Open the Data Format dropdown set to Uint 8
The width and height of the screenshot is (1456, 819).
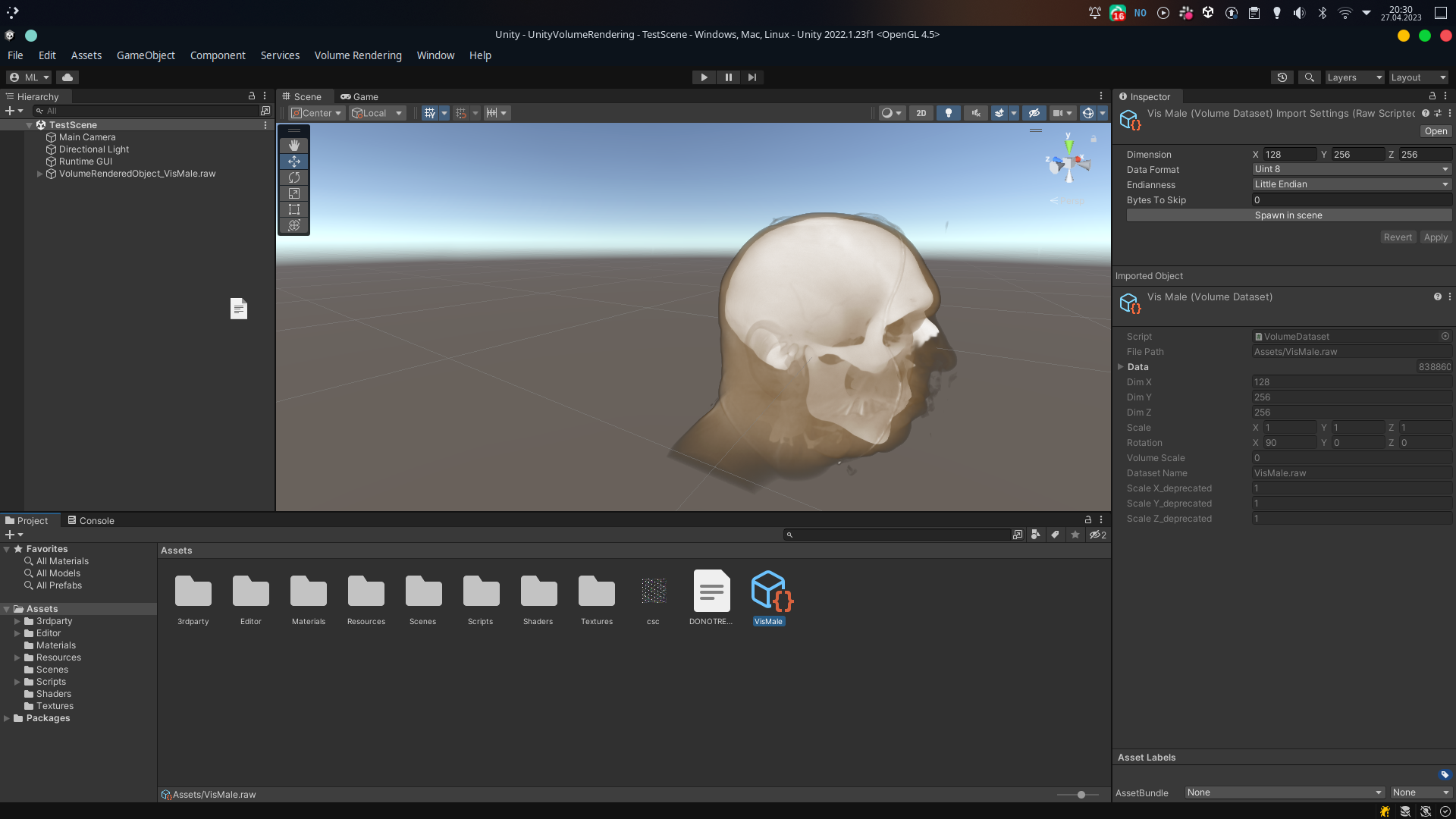pyautogui.click(x=1351, y=168)
